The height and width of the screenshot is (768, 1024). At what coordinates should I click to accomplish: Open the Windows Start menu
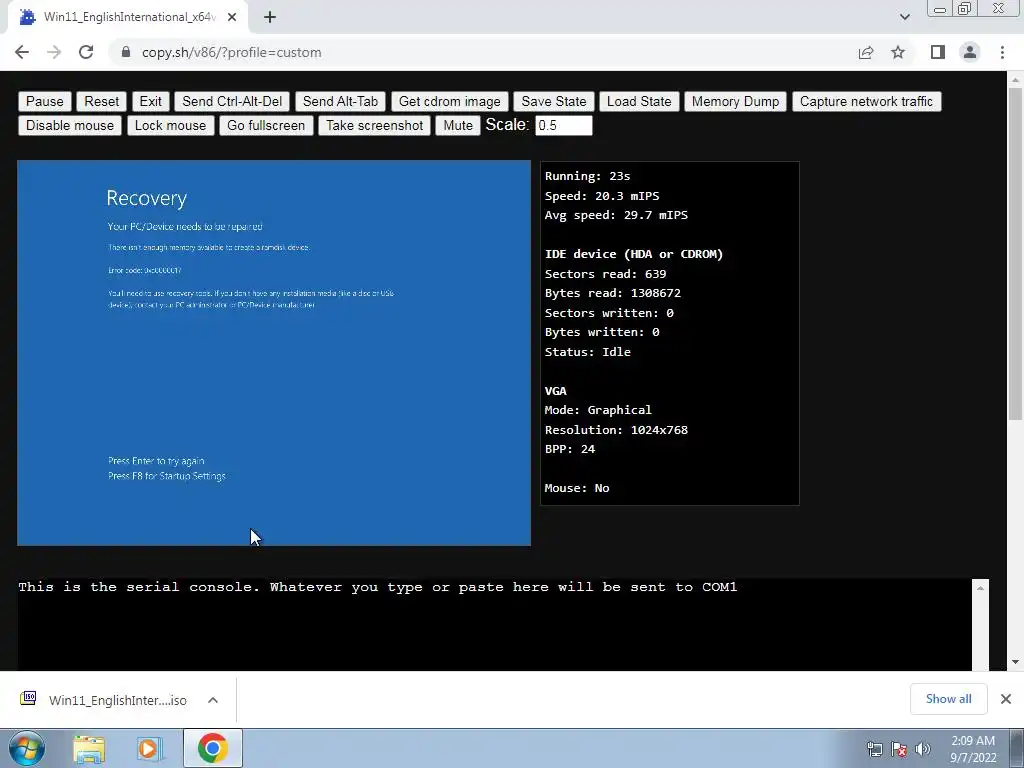click(26, 748)
